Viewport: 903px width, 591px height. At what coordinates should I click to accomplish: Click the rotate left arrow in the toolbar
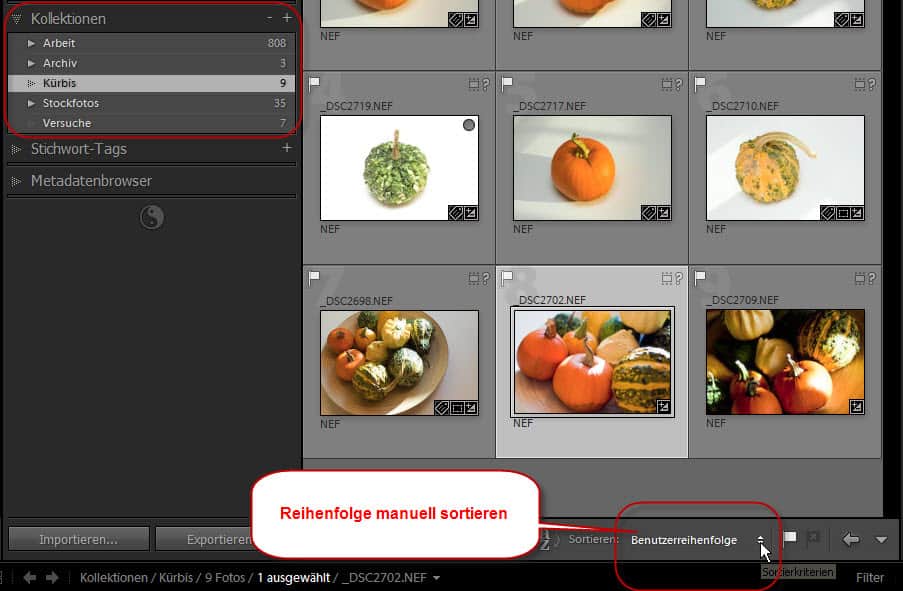(x=851, y=539)
